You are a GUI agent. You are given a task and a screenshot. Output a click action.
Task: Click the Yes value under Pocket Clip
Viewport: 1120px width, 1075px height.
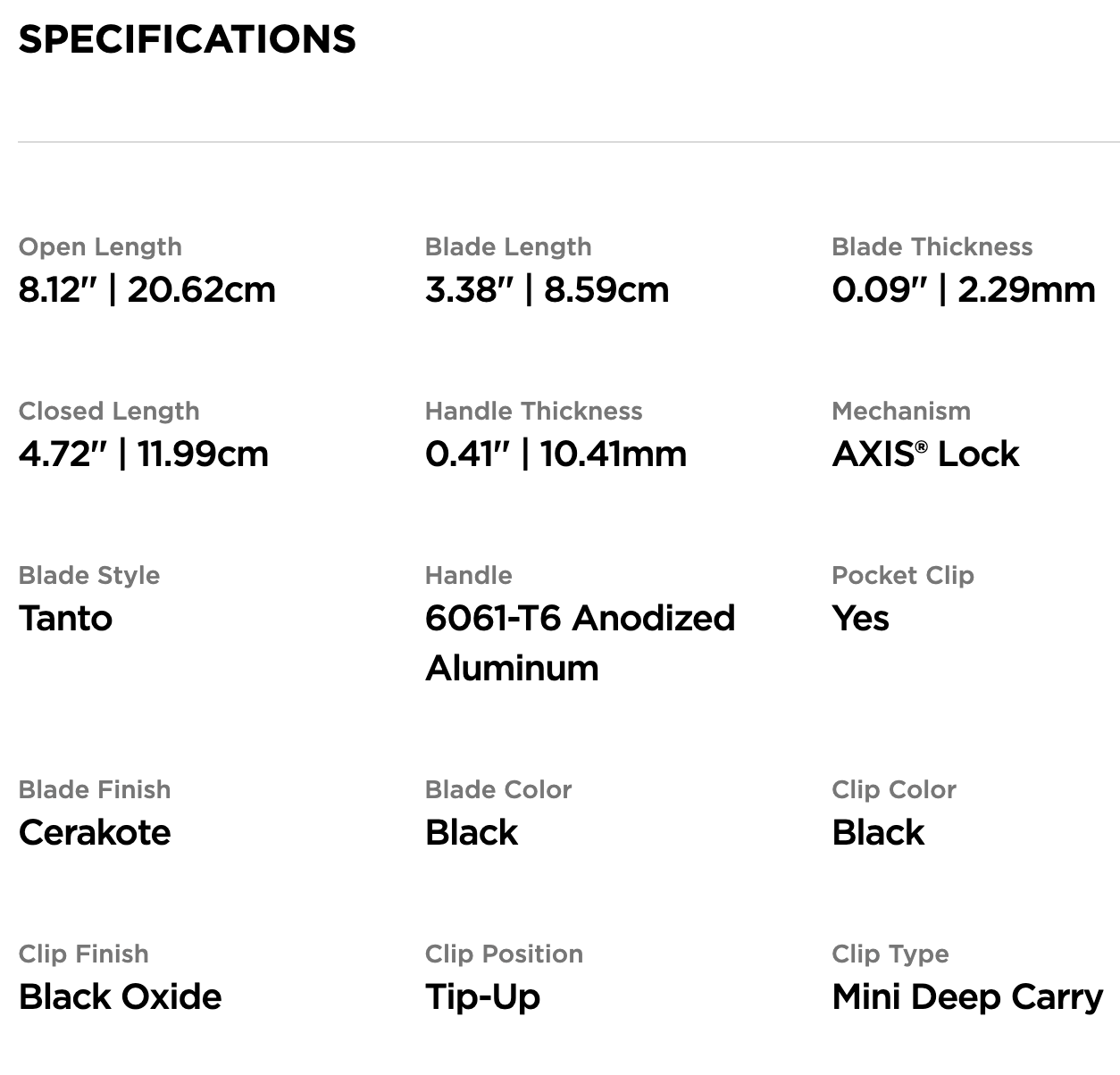[860, 618]
